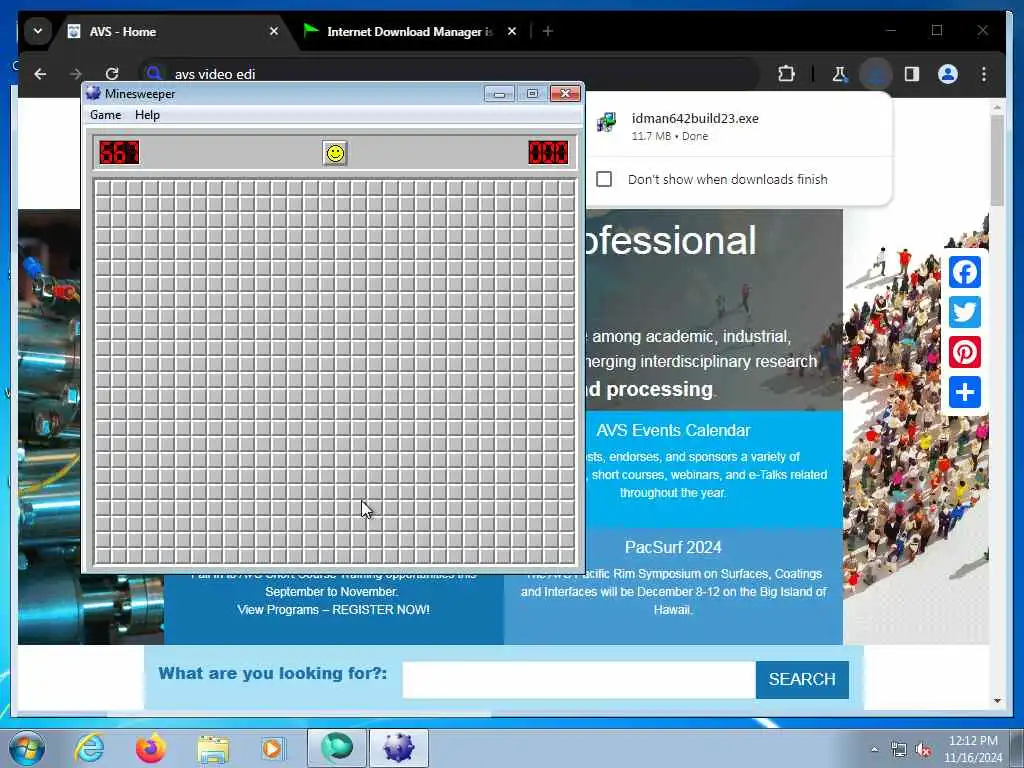
Task: Share the page on Twitter
Action: [965, 312]
